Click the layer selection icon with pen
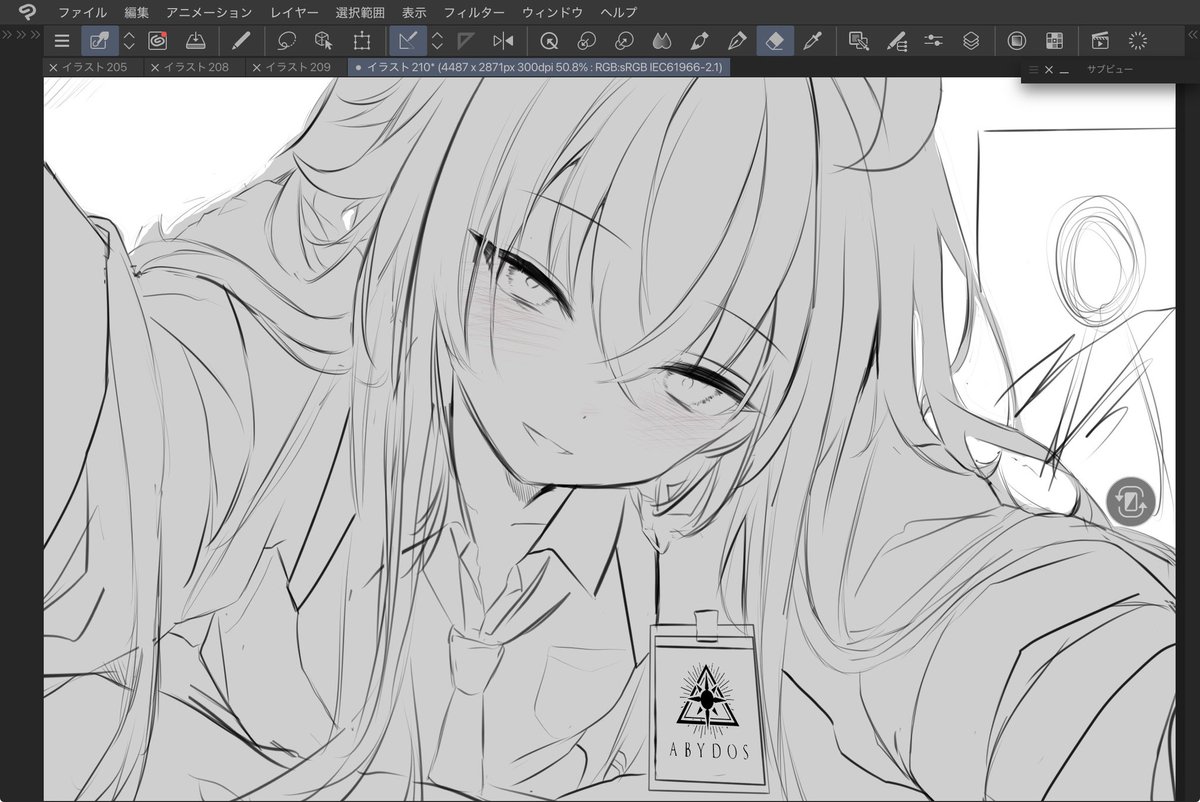The height and width of the screenshot is (802, 1200). [x=858, y=41]
